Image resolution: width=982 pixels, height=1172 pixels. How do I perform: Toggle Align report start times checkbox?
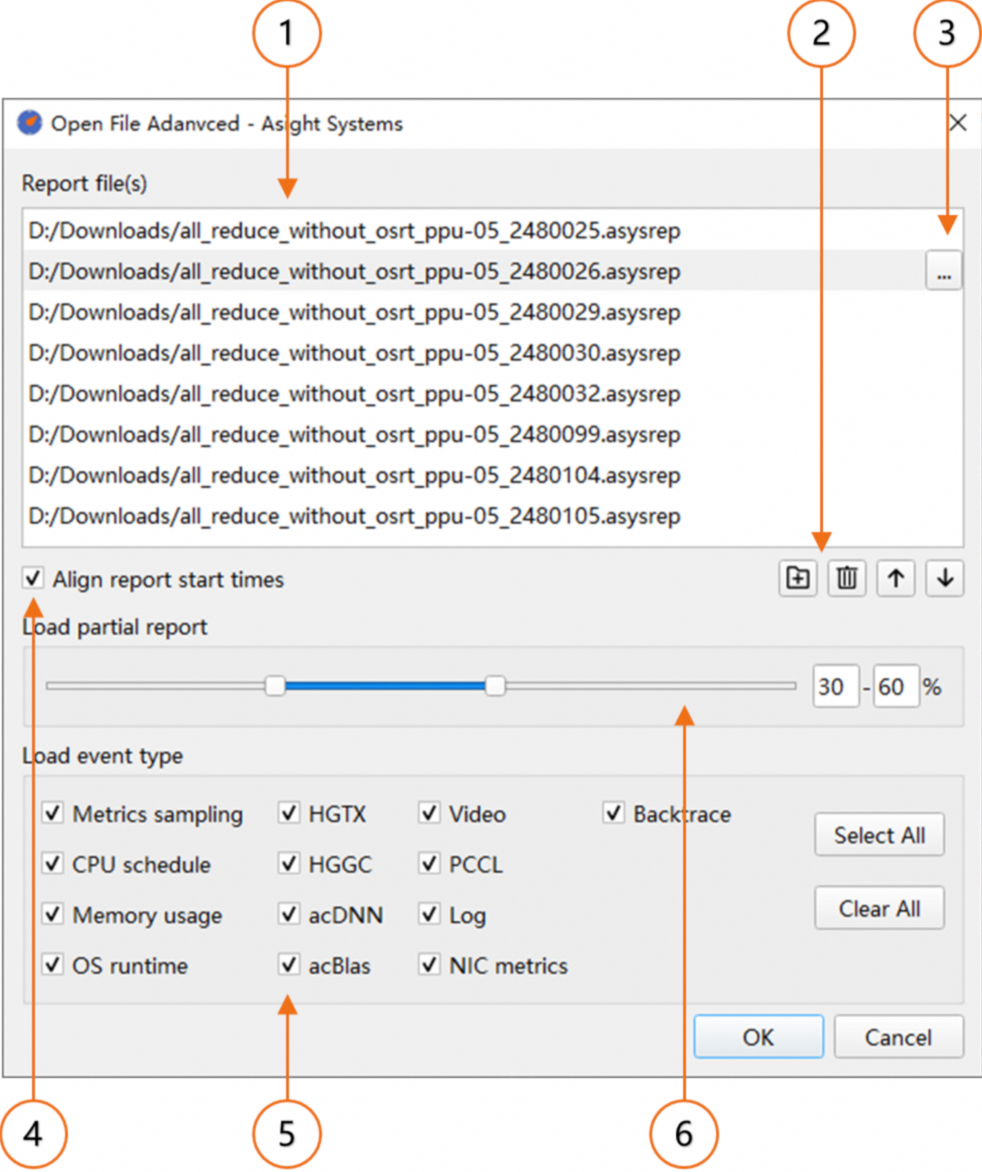point(33,579)
